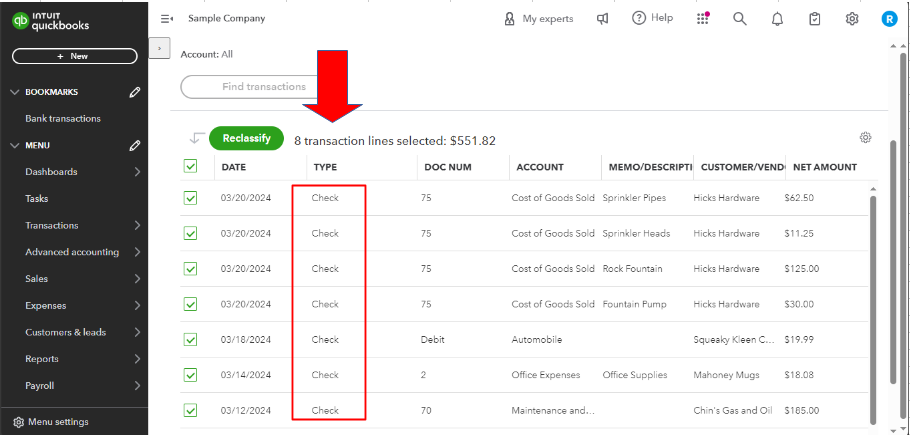
Task: Collapse the left navigation menu icon
Action: pos(167,19)
